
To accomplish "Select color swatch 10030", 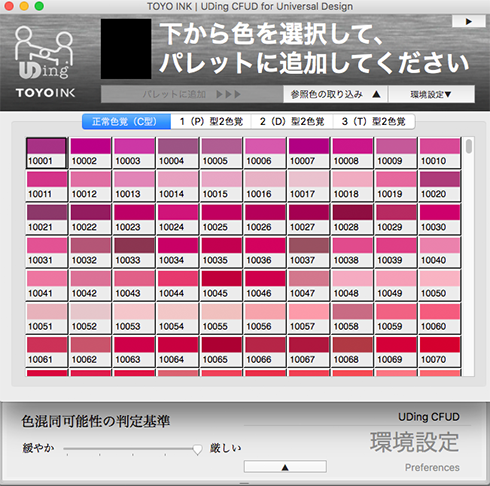I will [440, 219].
